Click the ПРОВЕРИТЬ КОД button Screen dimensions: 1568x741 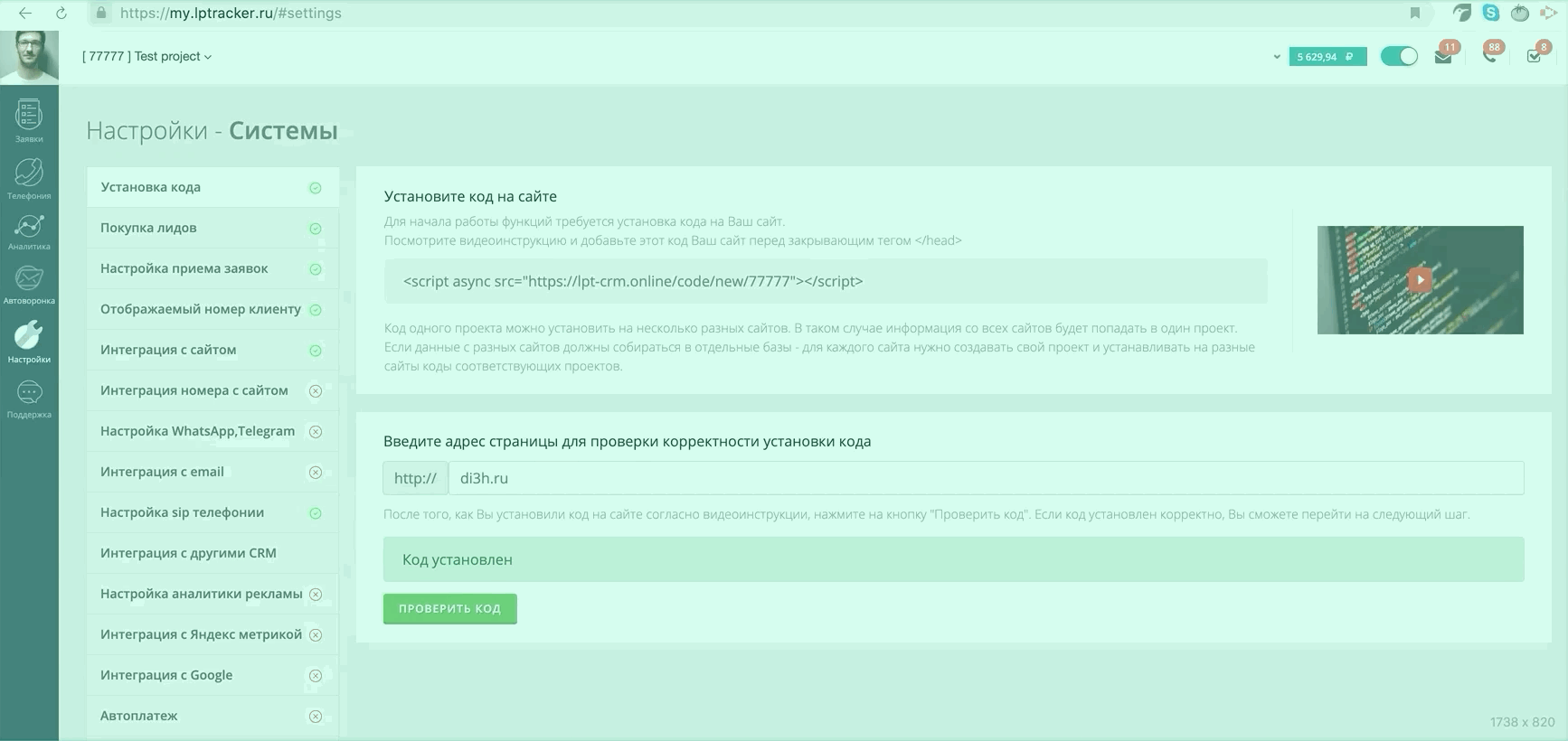450,608
